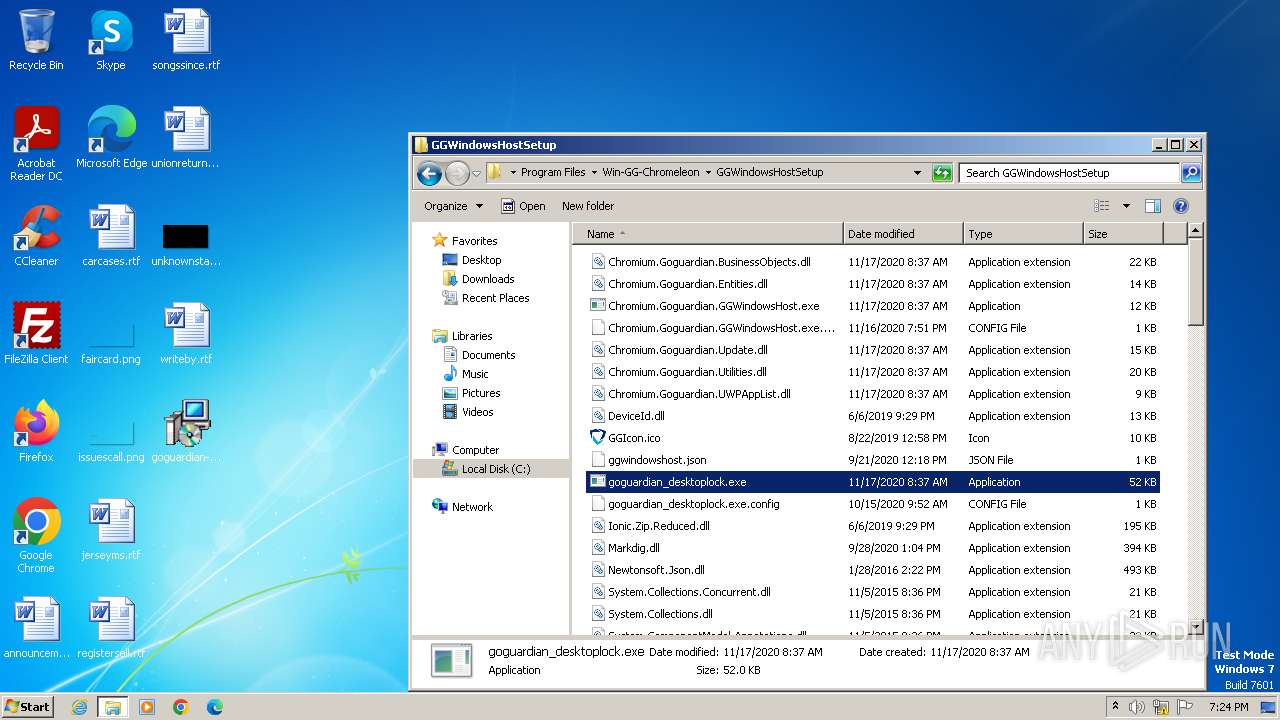Screen dimensions: 1280x720
Task: Select the writeby.rtf desktop file
Action: pos(186,334)
